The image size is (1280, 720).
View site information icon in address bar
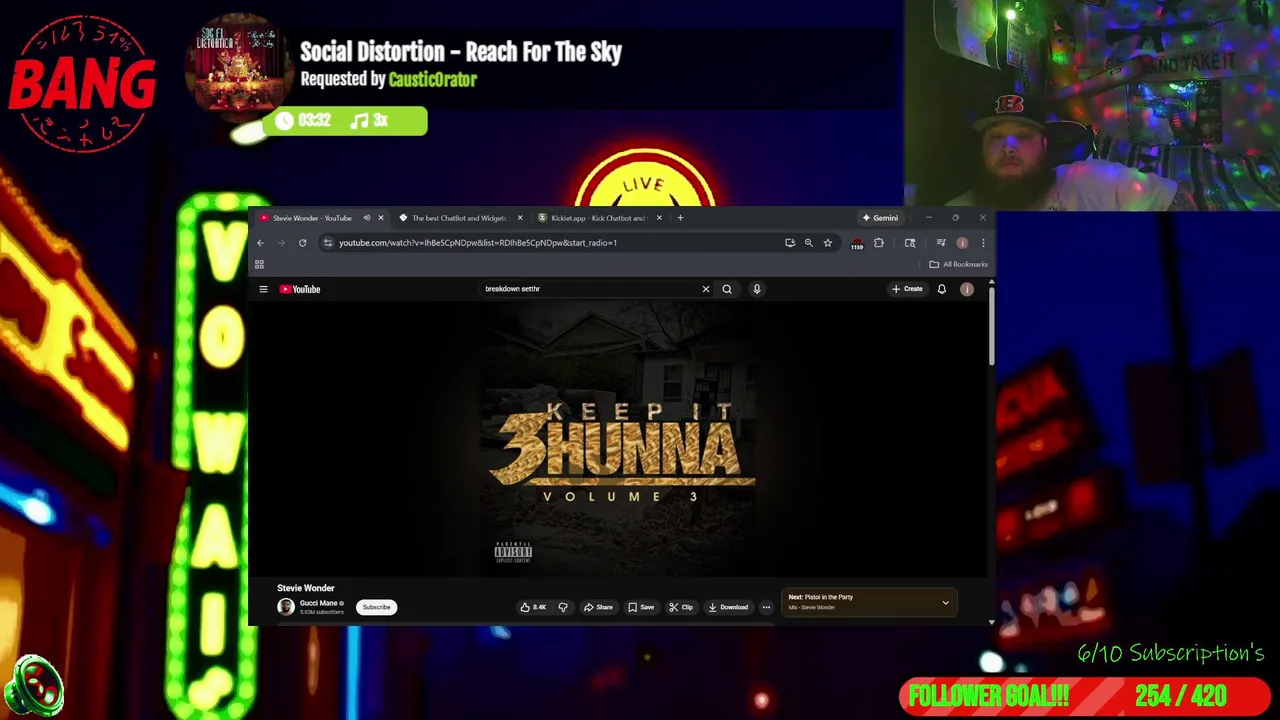click(x=327, y=243)
